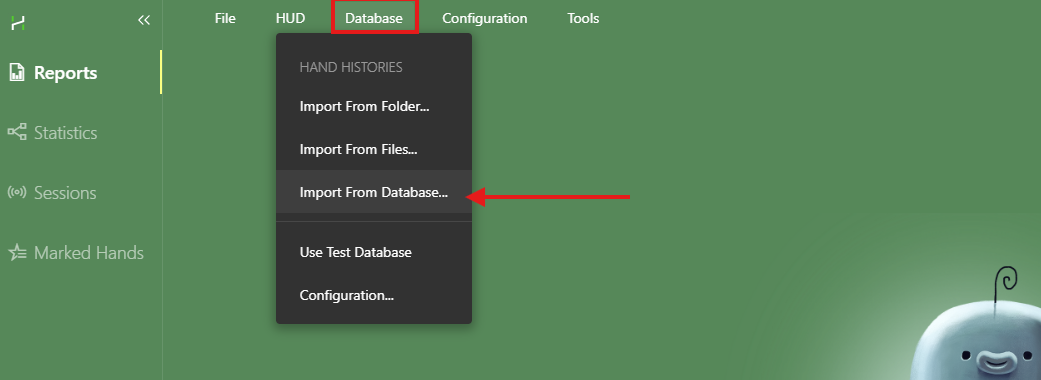1041x380 pixels.
Task: Open the Configuration menu in menu bar
Action: click(x=485, y=19)
